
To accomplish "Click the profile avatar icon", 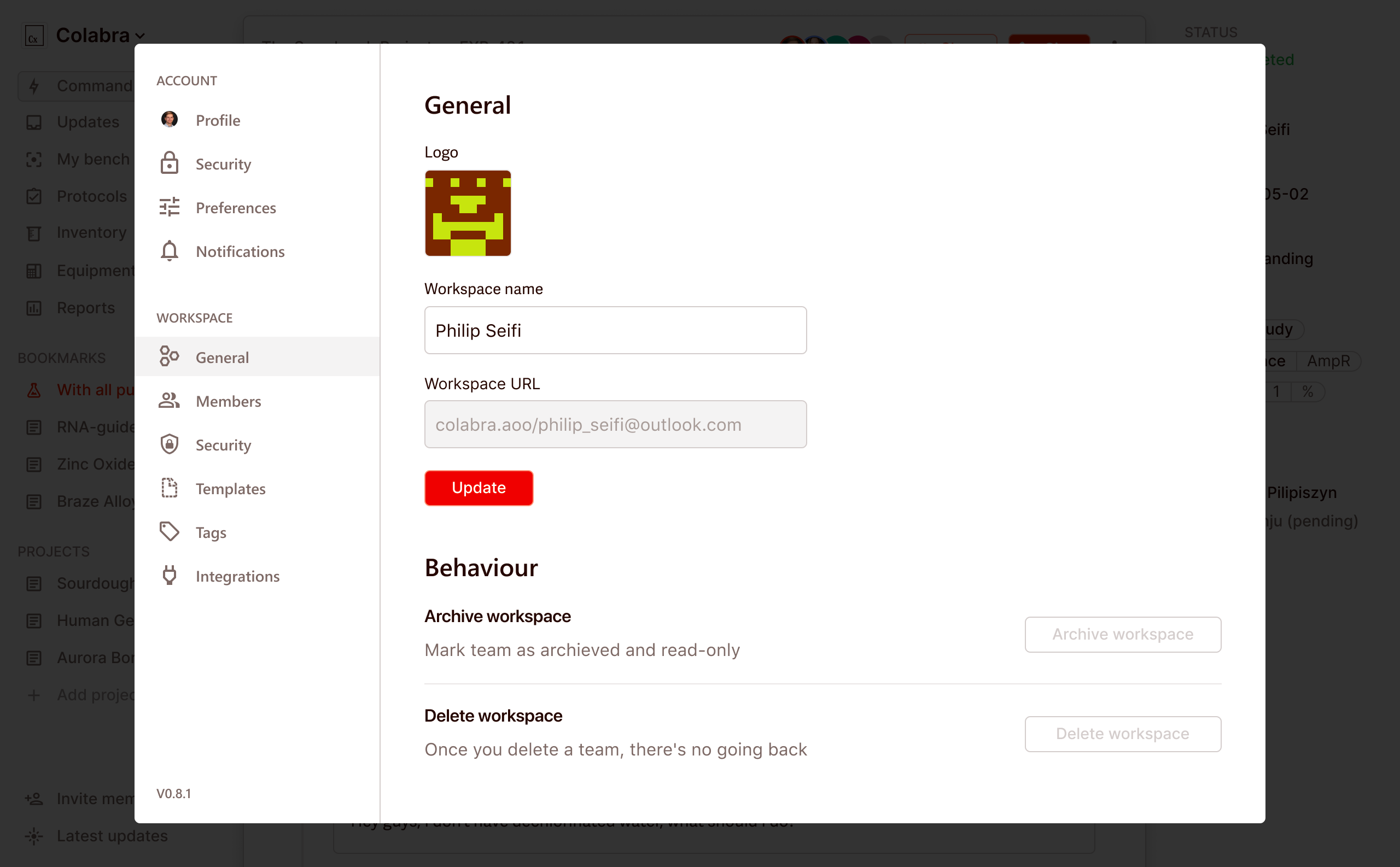I will pyautogui.click(x=169, y=120).
